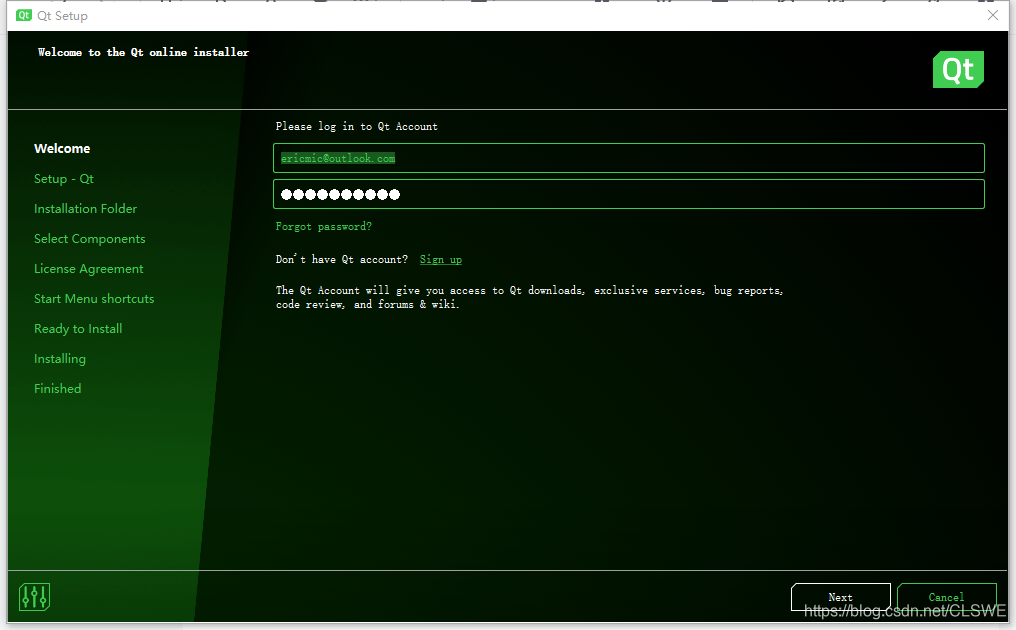This screenshot has width=1016, height=630.
Task: Select the Start Menu shortcuts step
Action: click(x=94, y=299)
